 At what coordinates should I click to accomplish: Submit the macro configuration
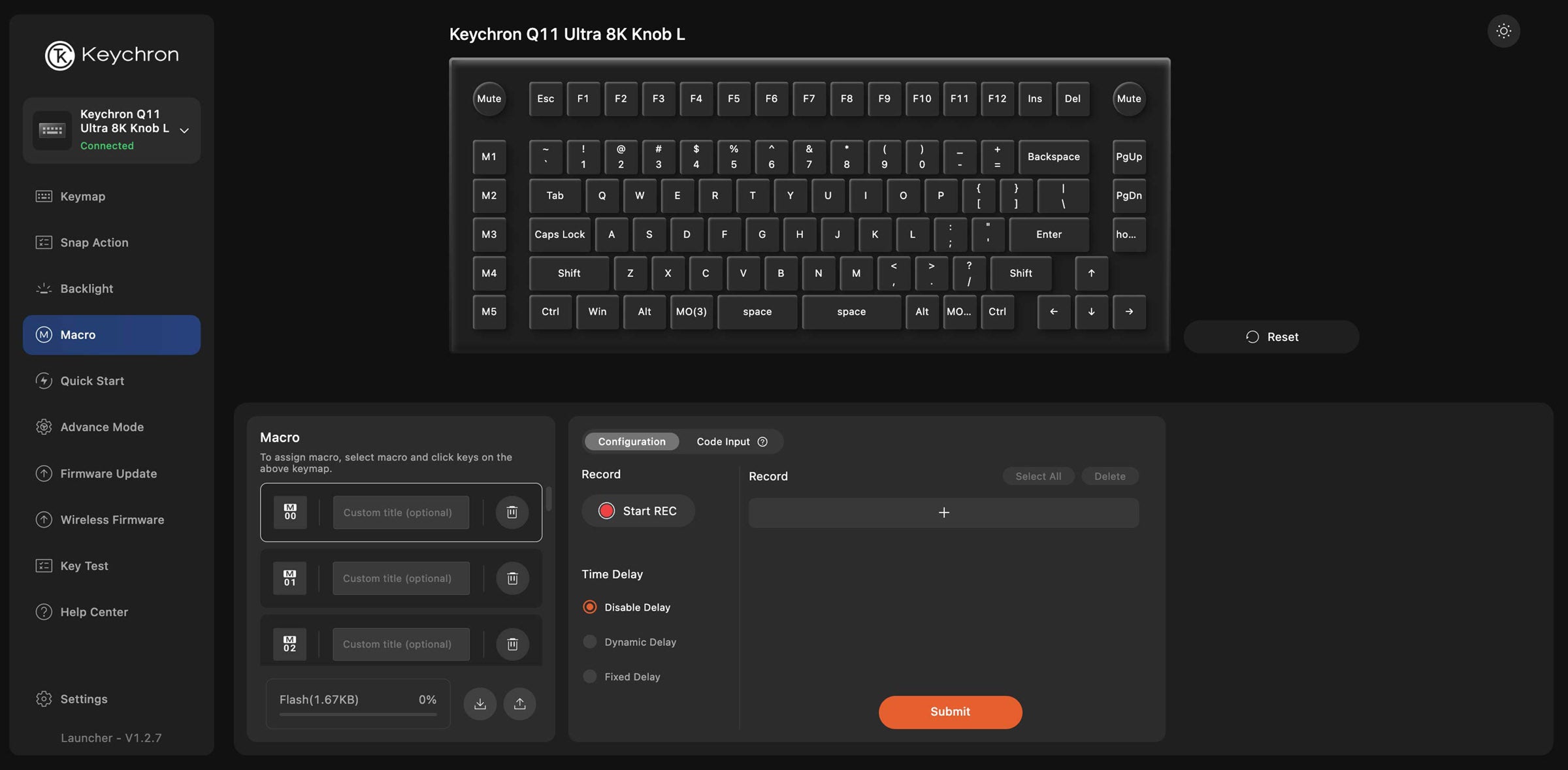point(950,712)
